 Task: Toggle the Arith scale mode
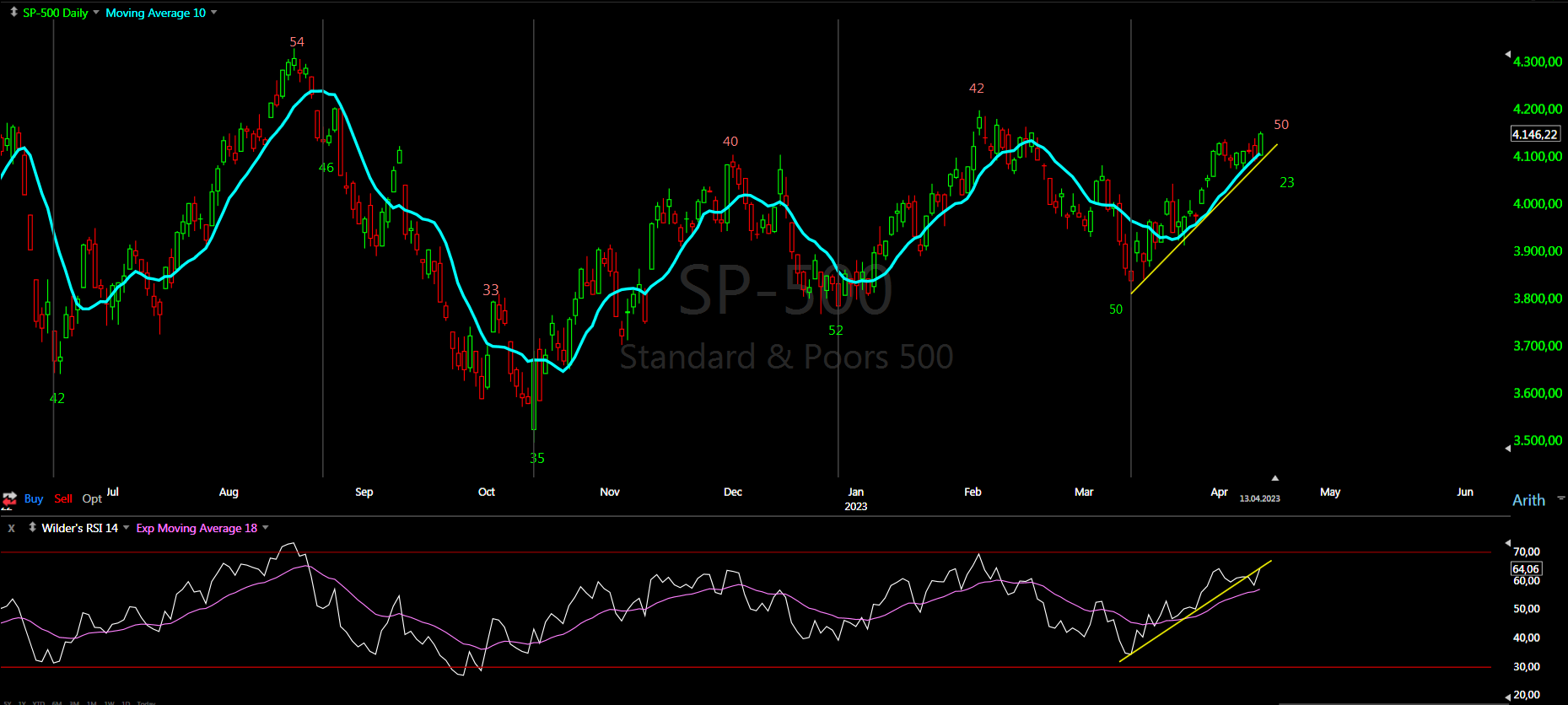[1528, 500]
